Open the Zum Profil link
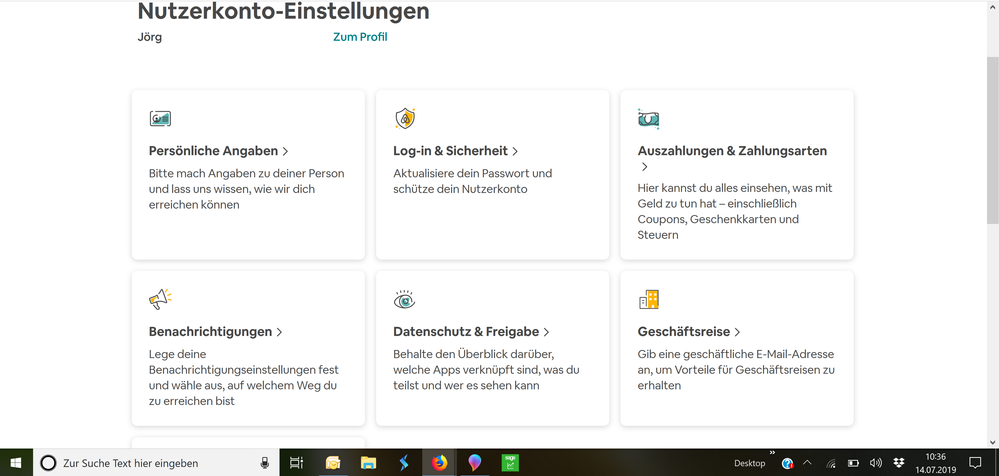 point(360,37)
